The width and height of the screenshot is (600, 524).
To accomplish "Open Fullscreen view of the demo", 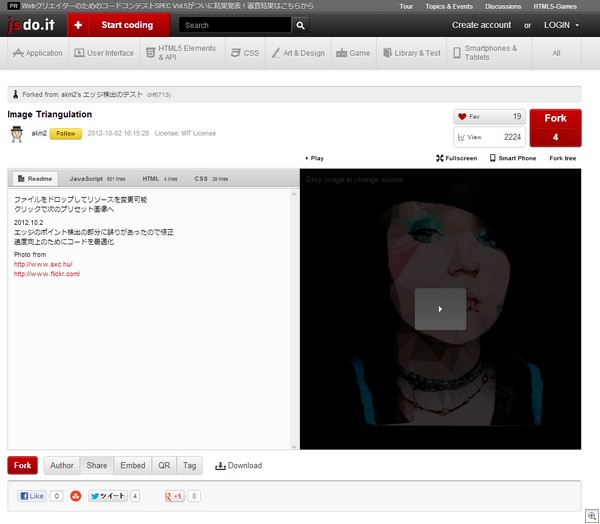I will click(x=457, y=158).
